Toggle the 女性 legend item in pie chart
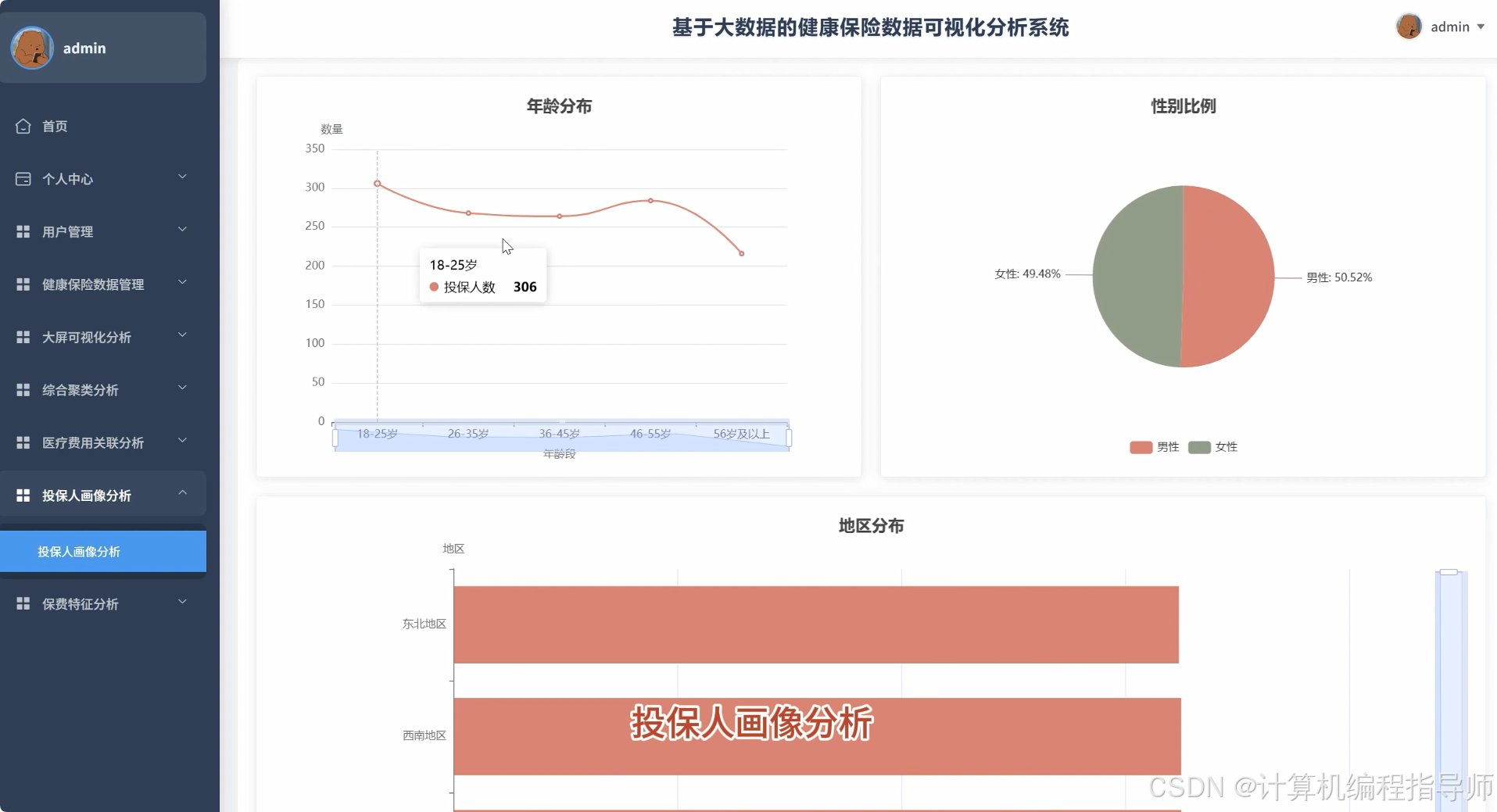1497x812 pixels. (1212, 447)
